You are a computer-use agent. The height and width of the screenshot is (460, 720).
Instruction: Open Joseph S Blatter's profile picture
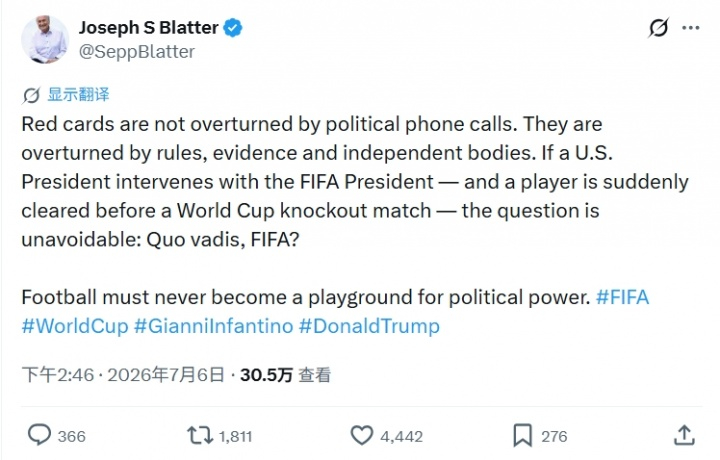45,39
